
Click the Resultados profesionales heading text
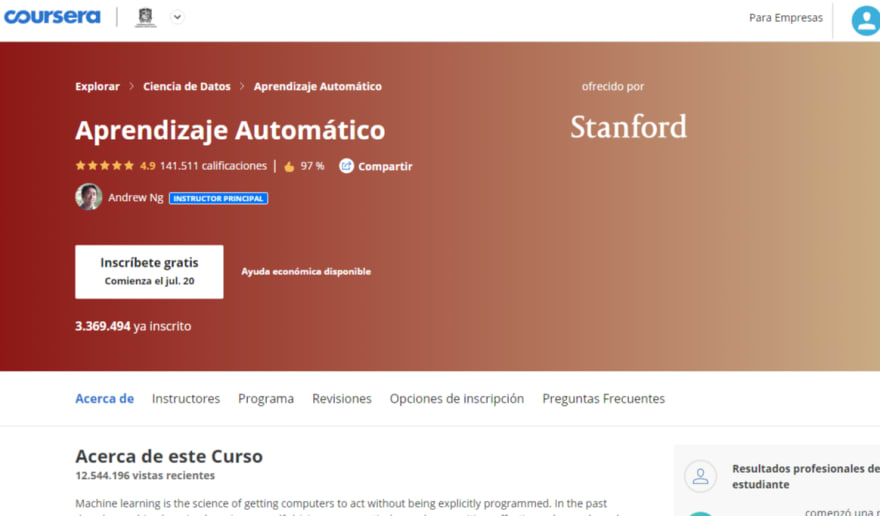(x=805, y=476)
